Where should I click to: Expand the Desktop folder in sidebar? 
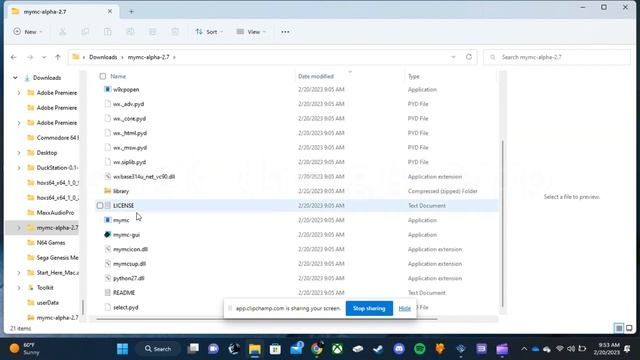(x=19, y=153)
